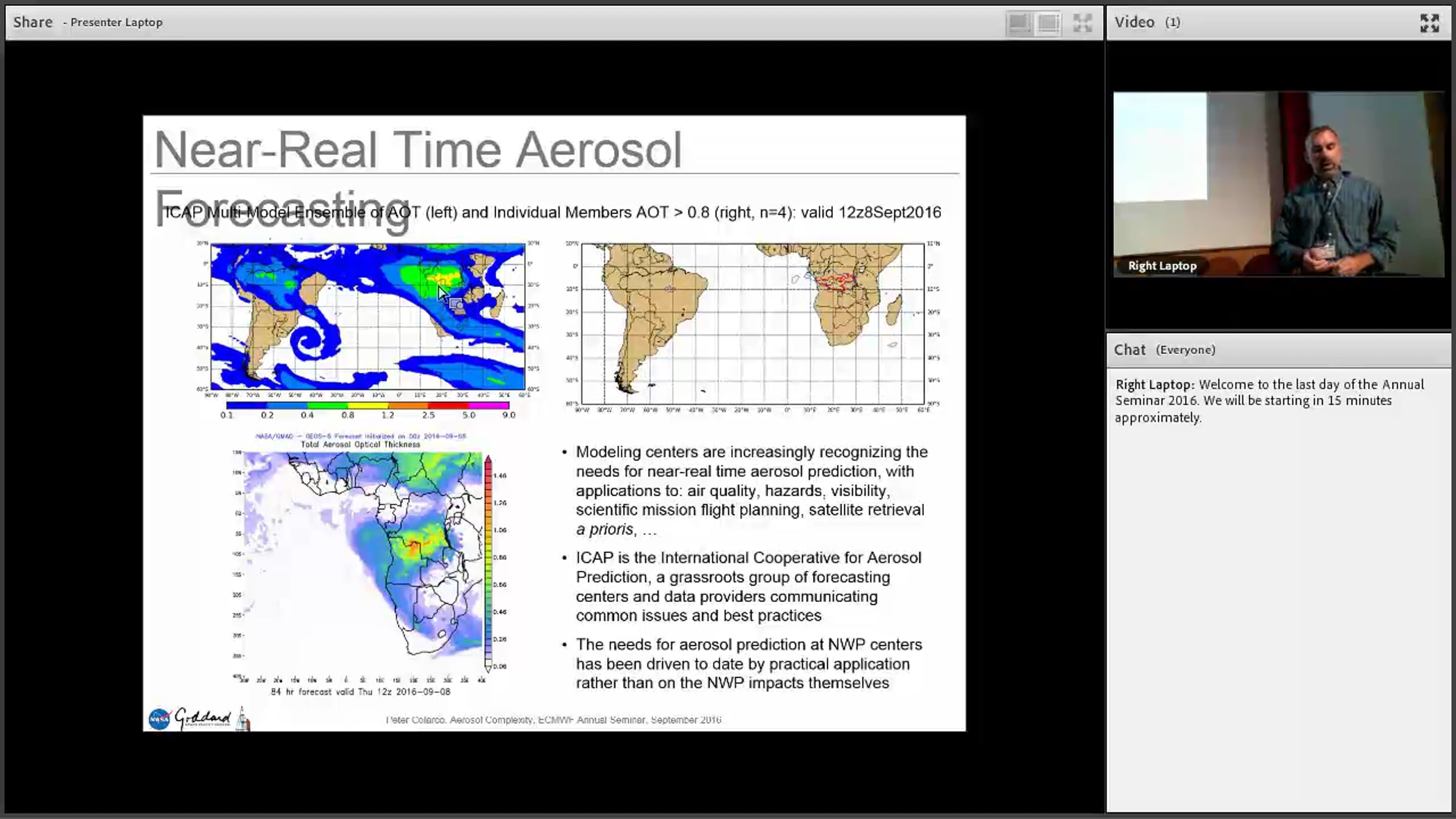Click the Individual Members AOT map on right
This screenshot has width=1456, height=819.
pyautogui.click(x=753, y=324)
